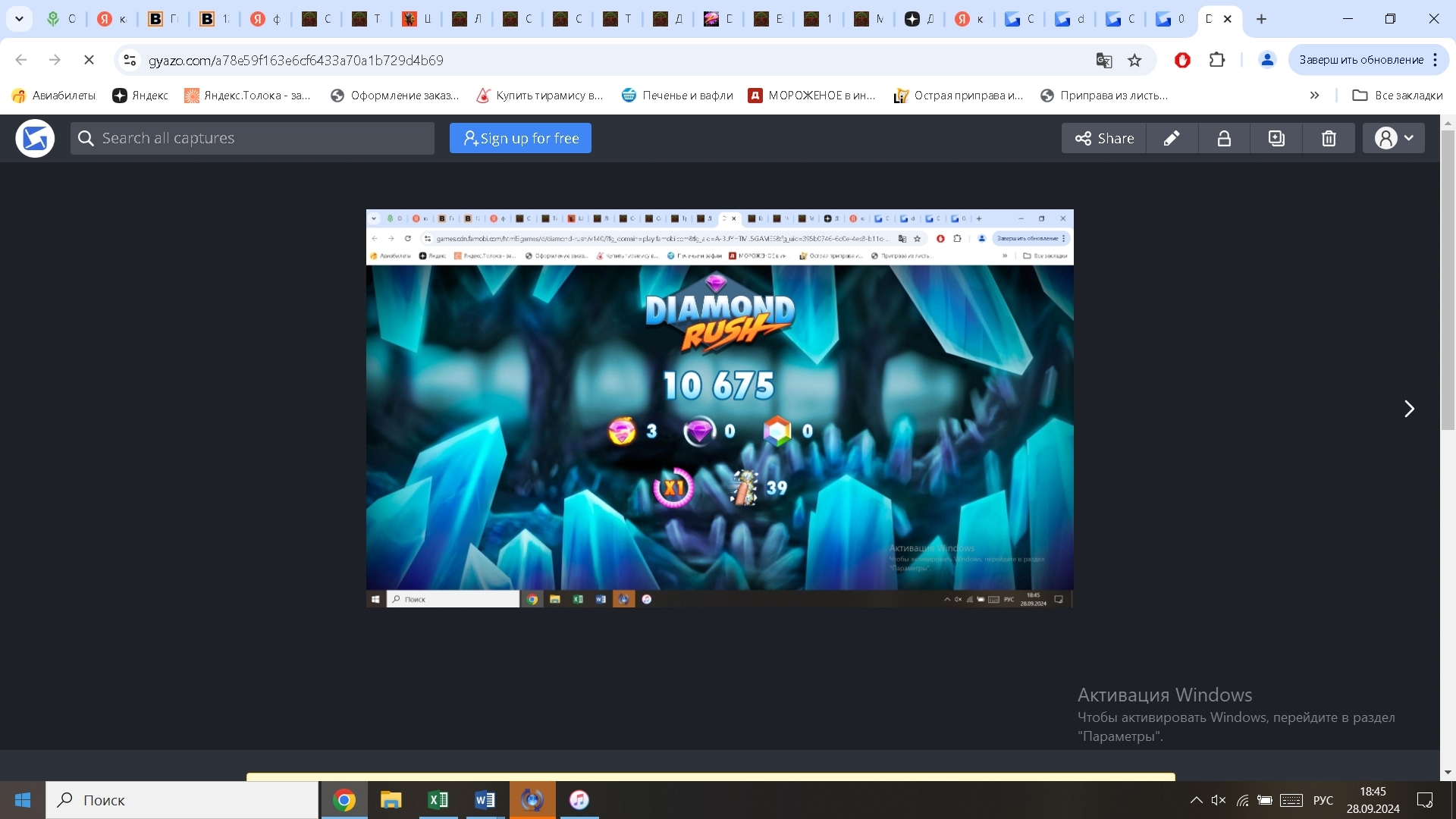Open Авиабилеты bookmark
This screenshot has height=819, width=1456.
click(54, 96)
